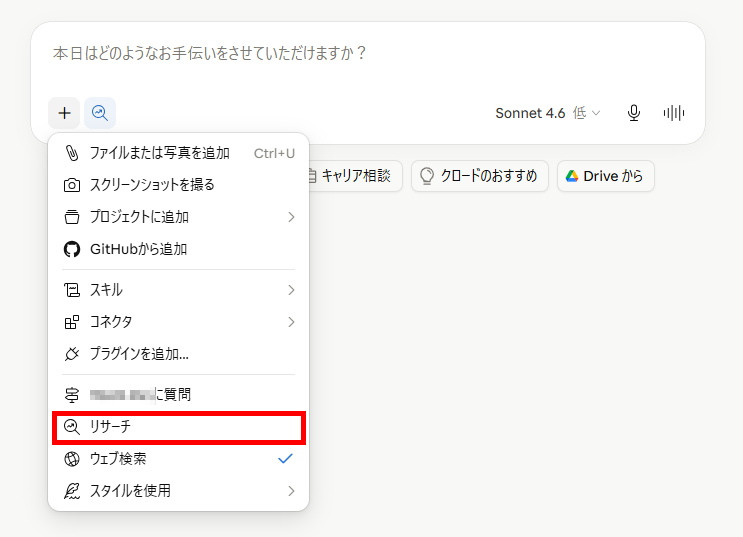Choose スクリーンショットを撮る from the menu

(x=179, y=185)
